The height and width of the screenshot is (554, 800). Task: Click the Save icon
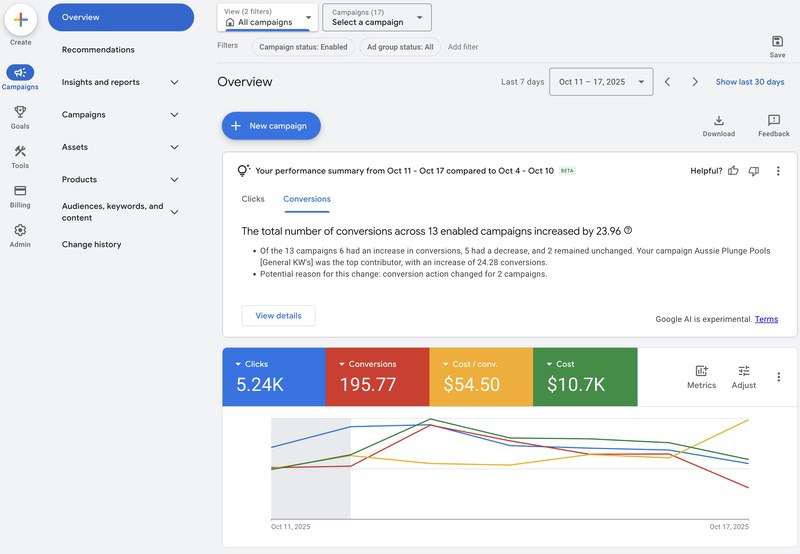click(777, 41)
